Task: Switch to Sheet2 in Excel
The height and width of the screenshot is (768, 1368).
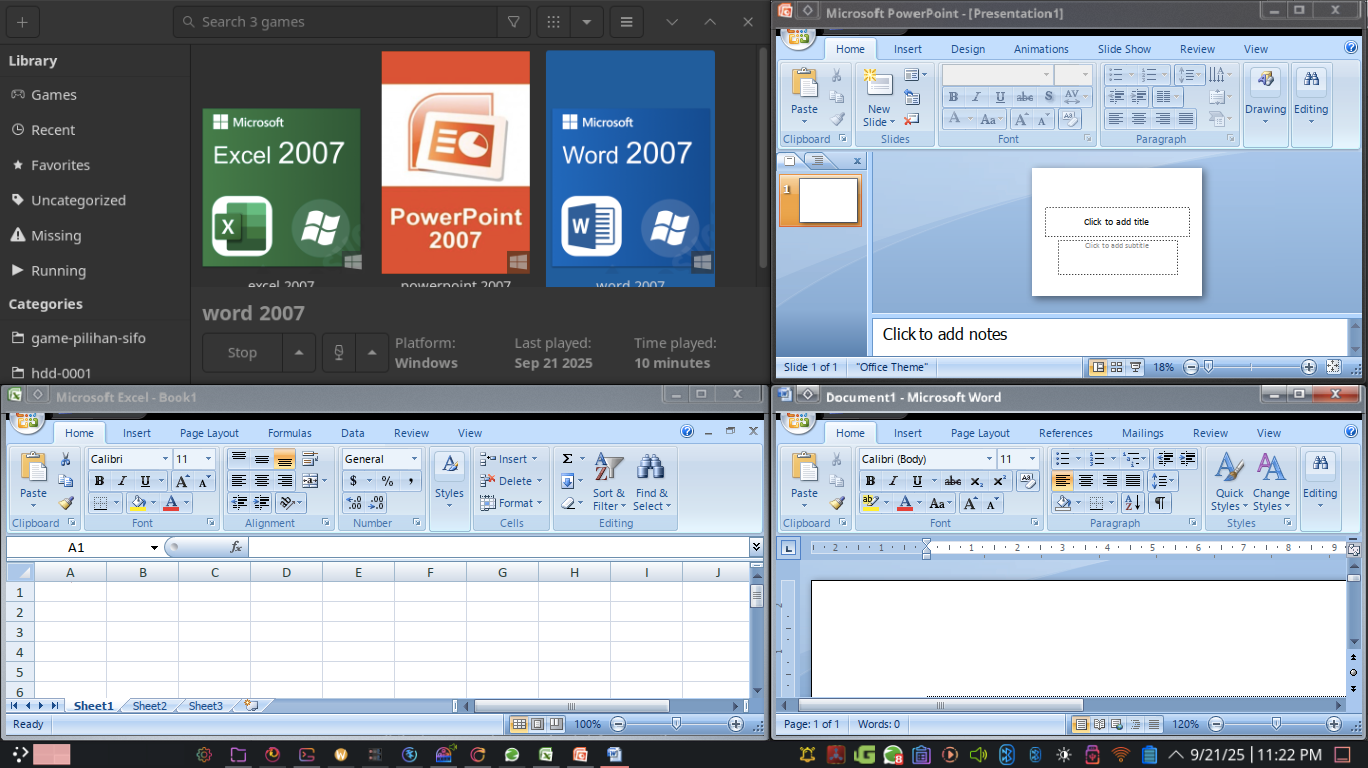Action: pos(150,706)
